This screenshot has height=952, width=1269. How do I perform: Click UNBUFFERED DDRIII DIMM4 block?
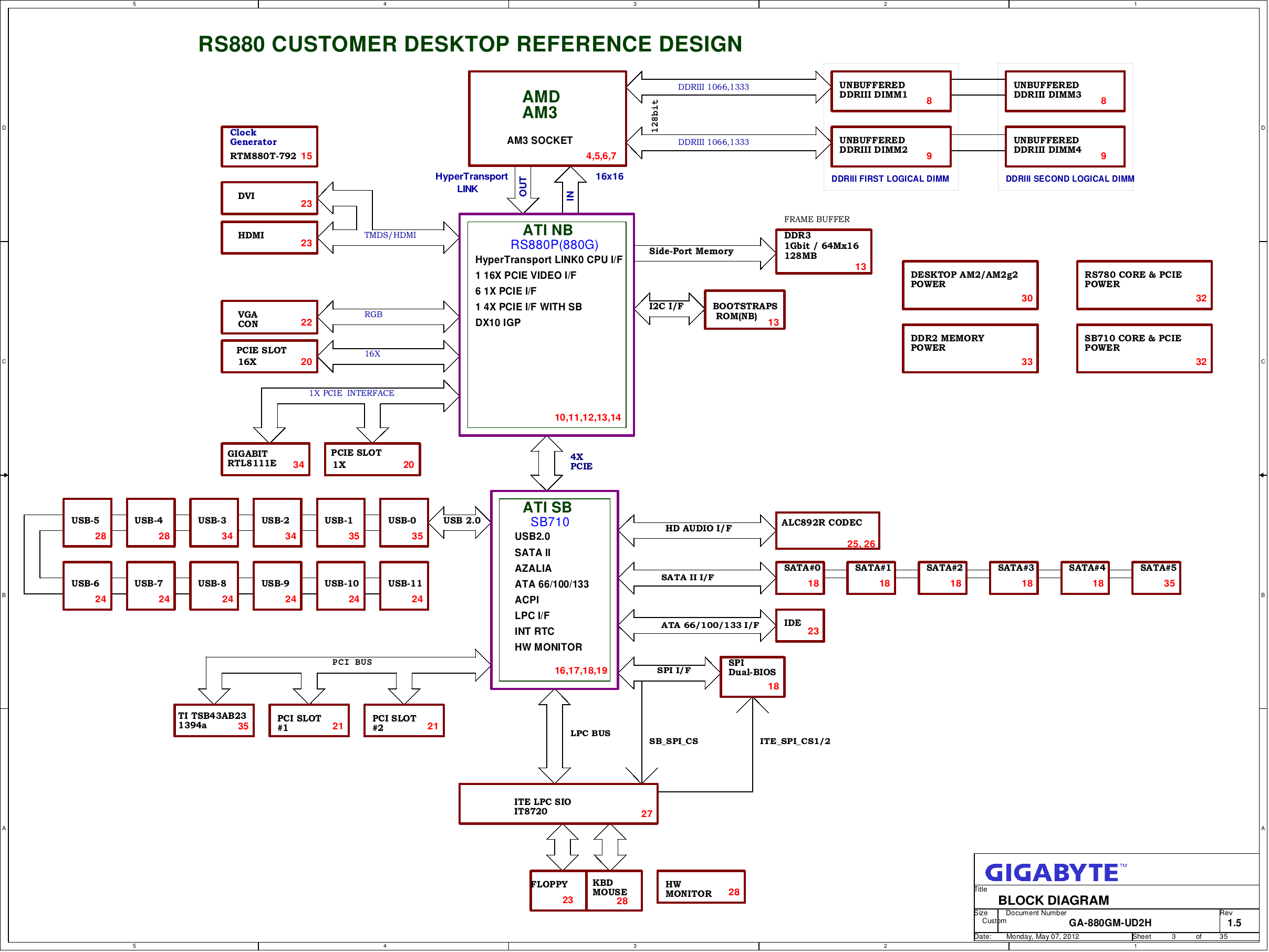coord(1065,147)
